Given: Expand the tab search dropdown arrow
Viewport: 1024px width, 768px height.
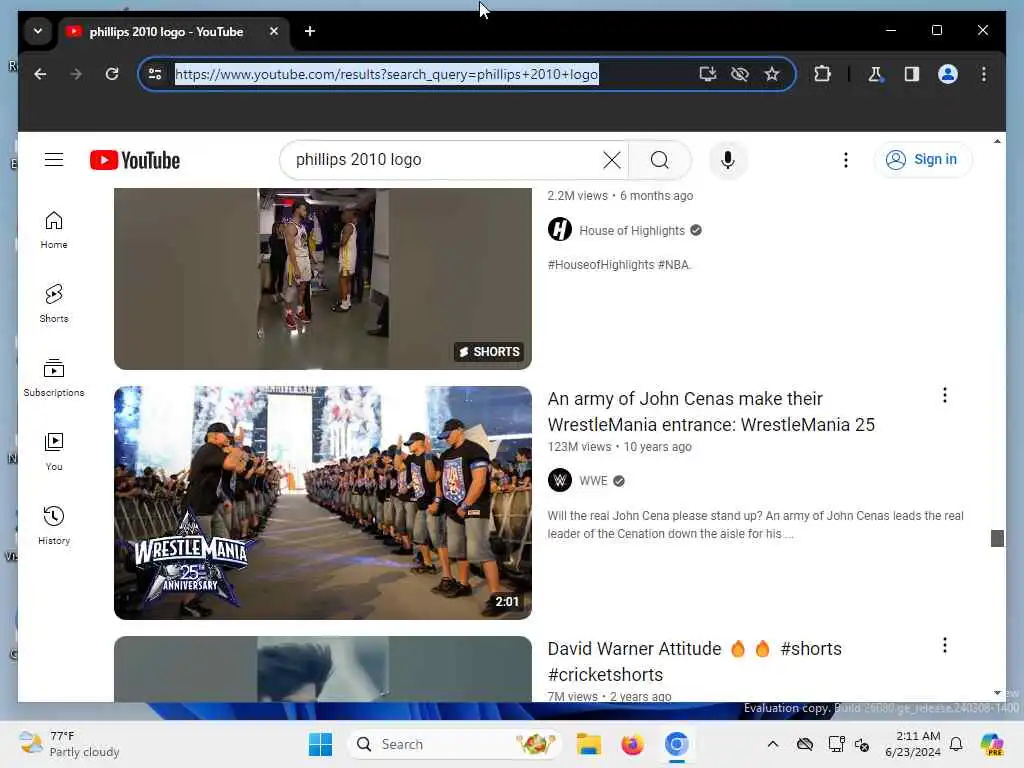Looking at the screenshot, I should point(38,31).
